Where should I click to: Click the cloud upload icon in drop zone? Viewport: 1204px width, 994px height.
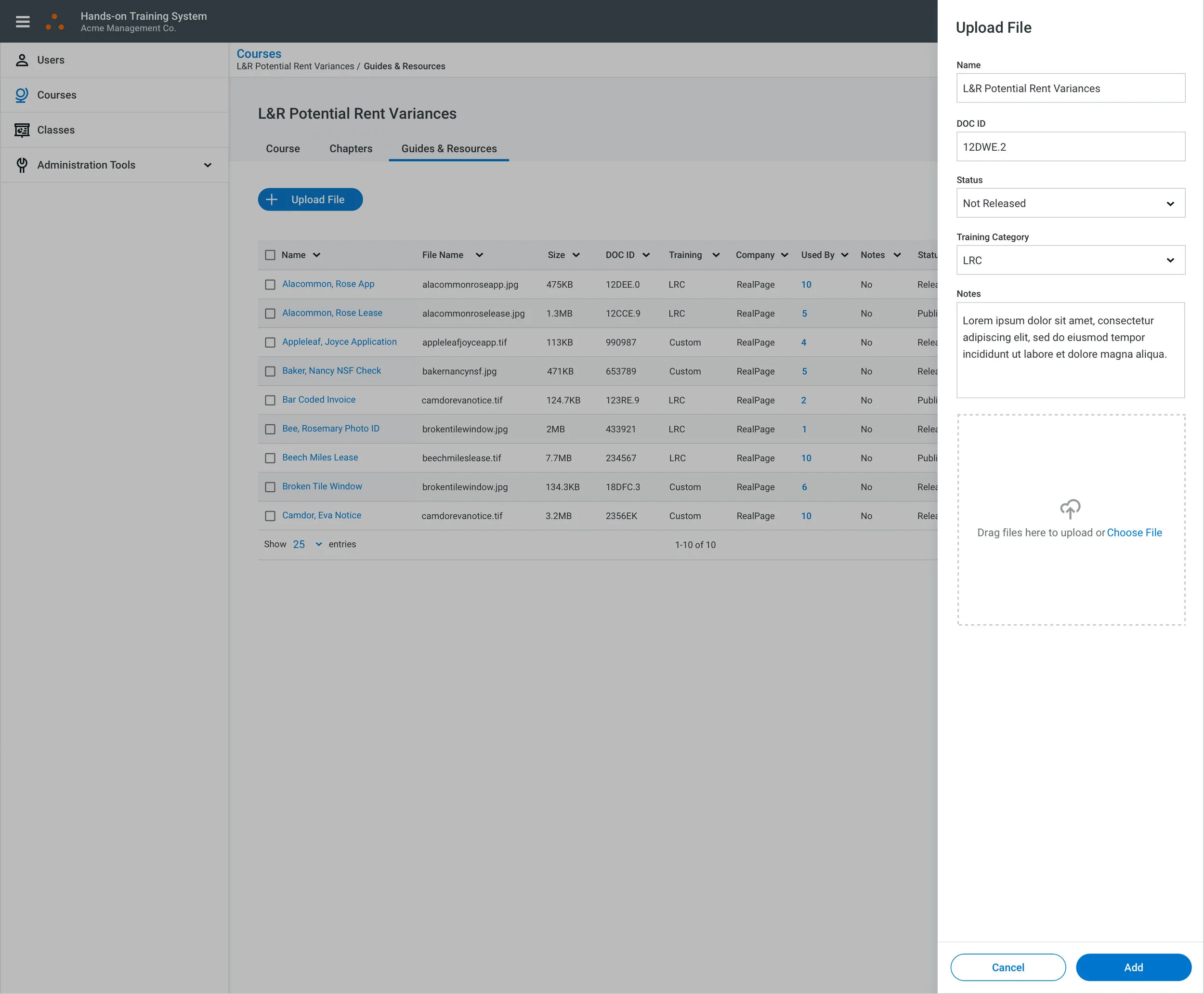pyautogui.click(x=1070, y=509)
